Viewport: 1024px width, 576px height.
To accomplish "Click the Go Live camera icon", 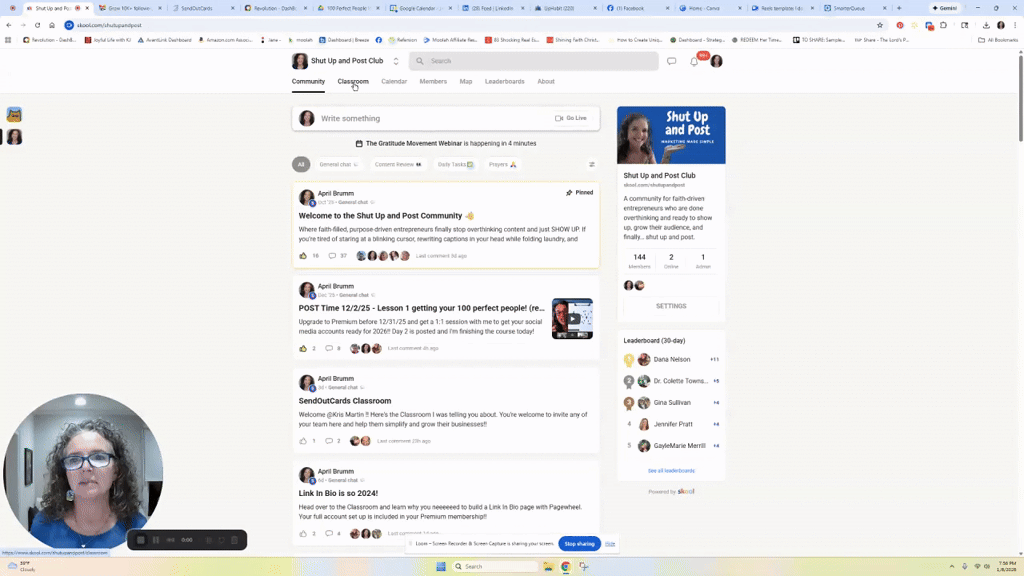I will pyautogui.click(x=559, y=118).
